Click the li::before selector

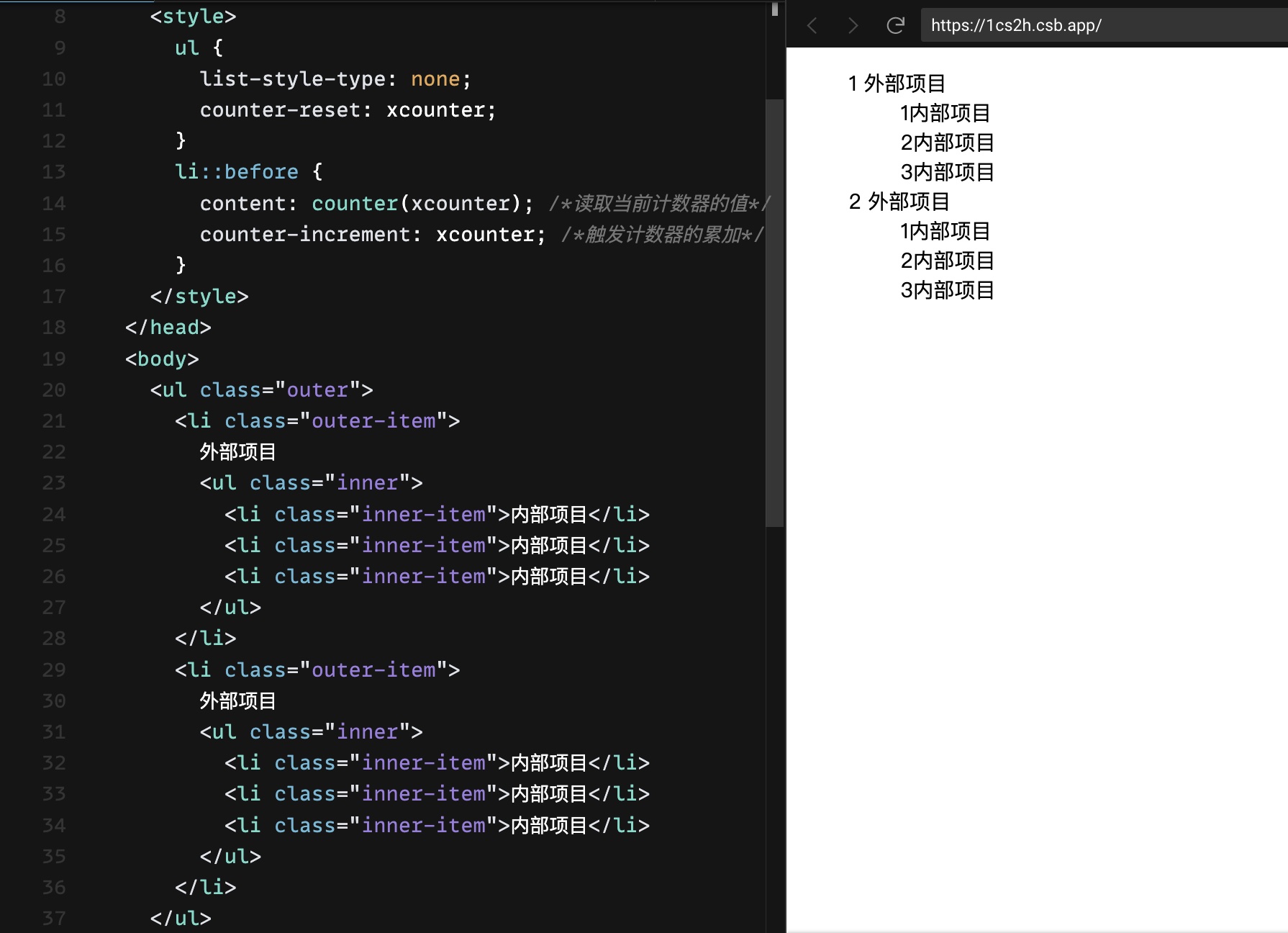(x=236, y=172)
